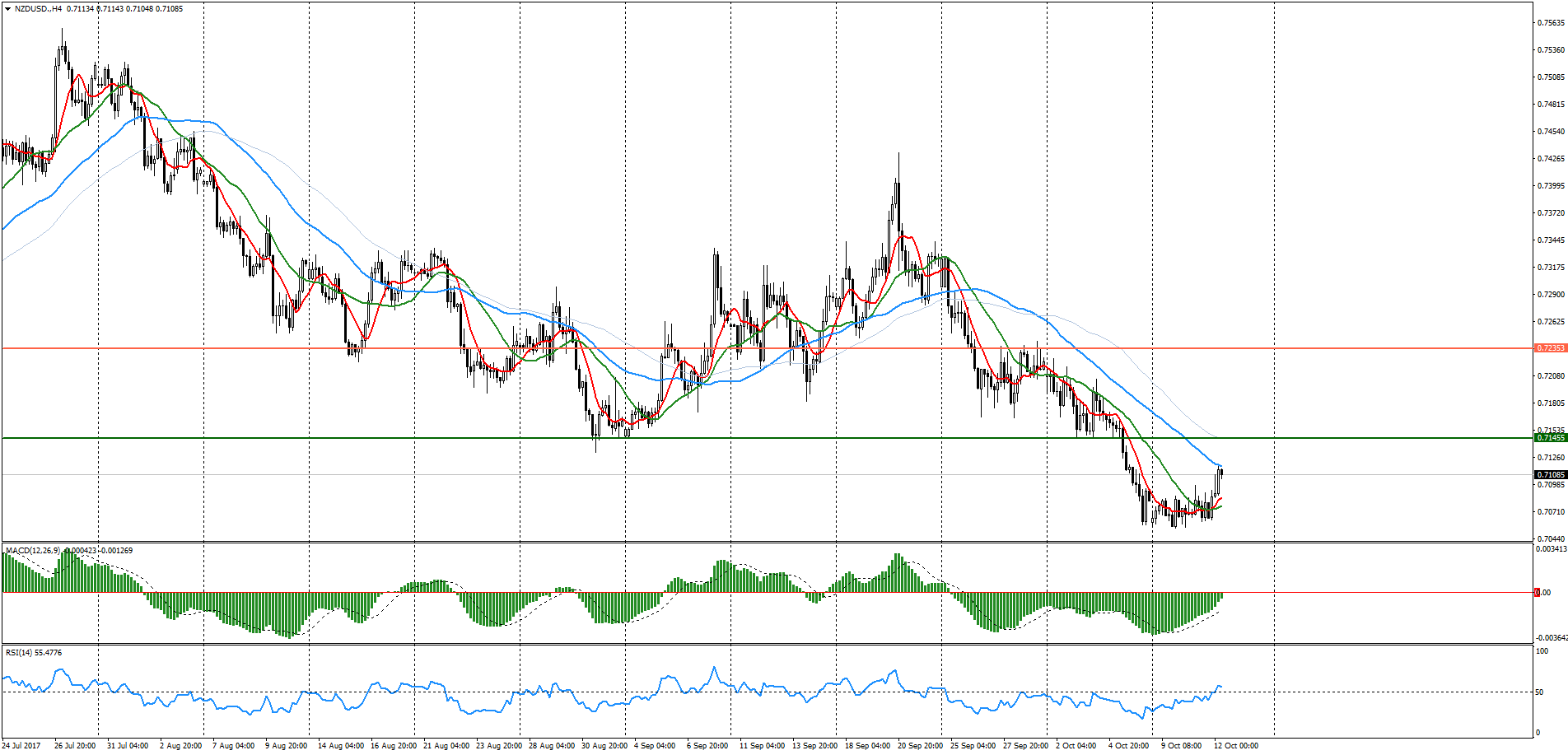The image size is (1568, 755).
Task: Click RSI scale value 100
Action: (1542, 651)
